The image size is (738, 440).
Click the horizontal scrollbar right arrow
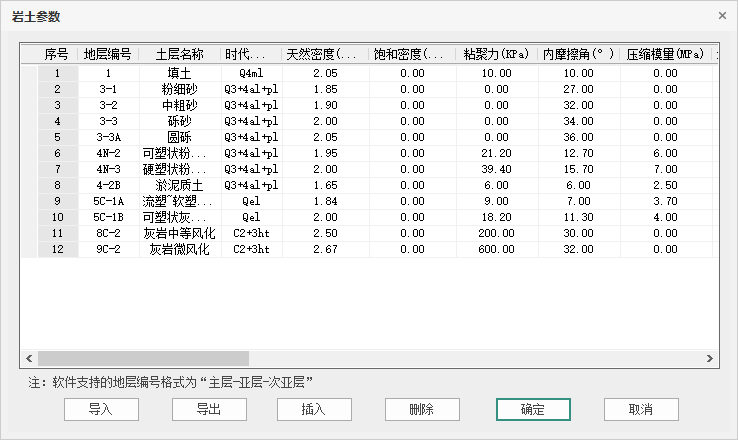tap(710, 358)
